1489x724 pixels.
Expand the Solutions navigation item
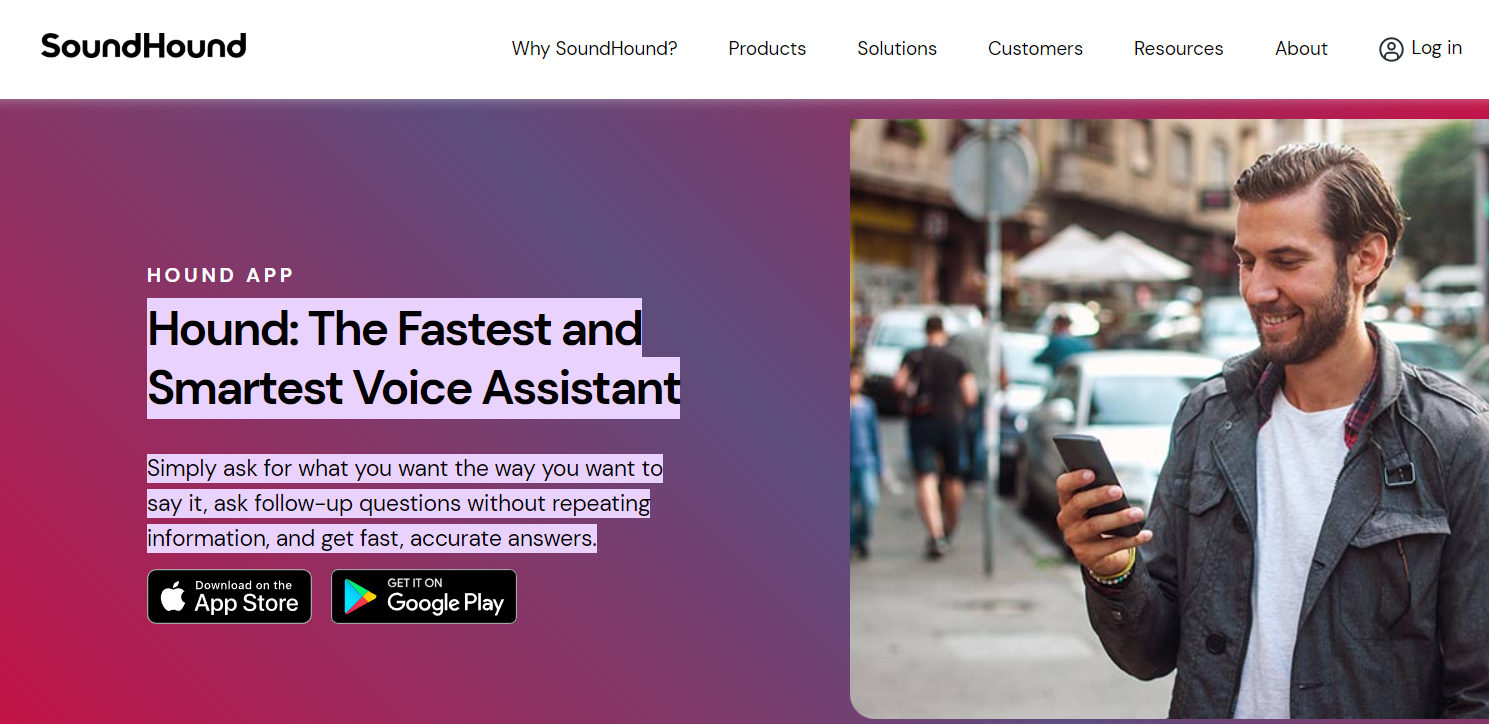click(897, 48)
